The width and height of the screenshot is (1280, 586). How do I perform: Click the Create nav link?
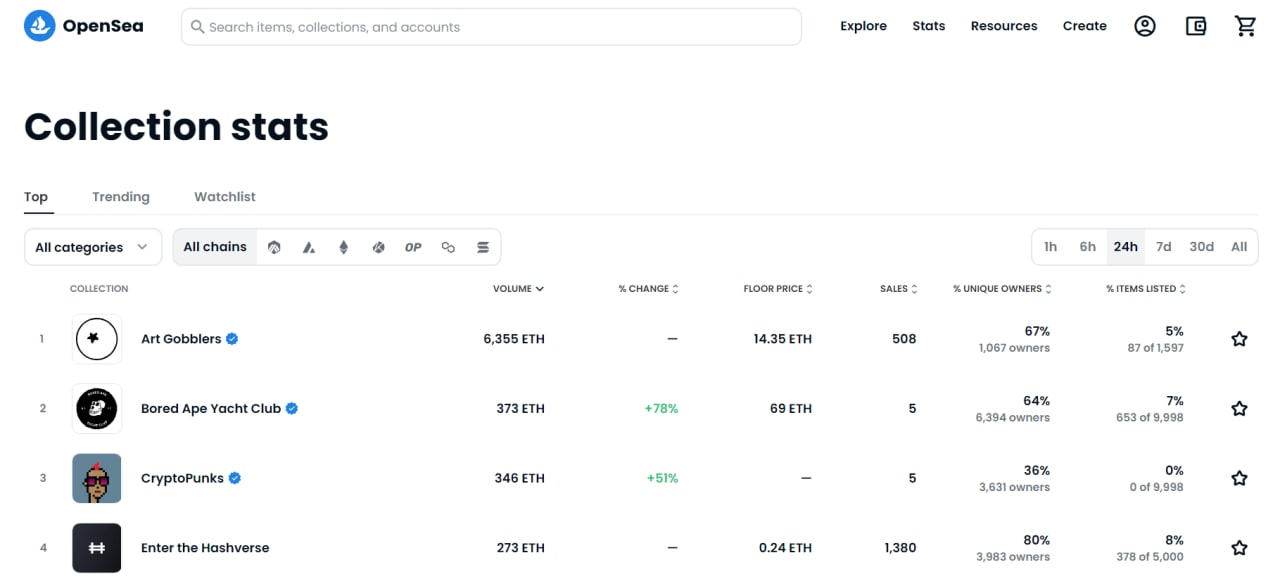1085,26
